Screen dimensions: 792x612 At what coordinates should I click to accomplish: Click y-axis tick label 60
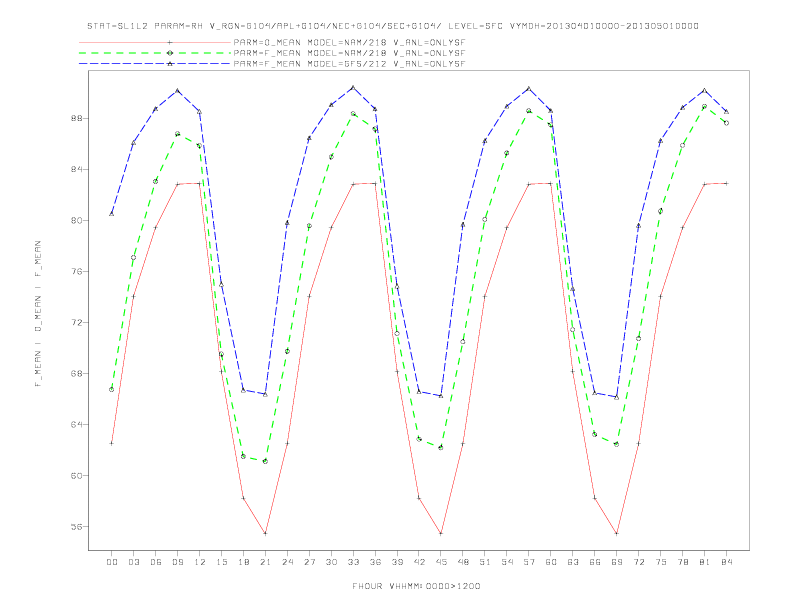coord(77,476)
